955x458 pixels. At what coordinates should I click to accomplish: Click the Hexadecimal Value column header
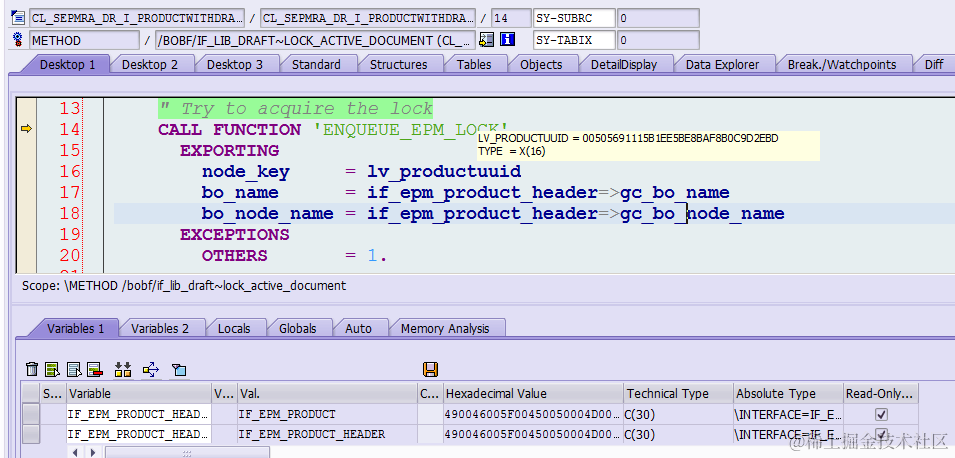(x=532, y=393)
